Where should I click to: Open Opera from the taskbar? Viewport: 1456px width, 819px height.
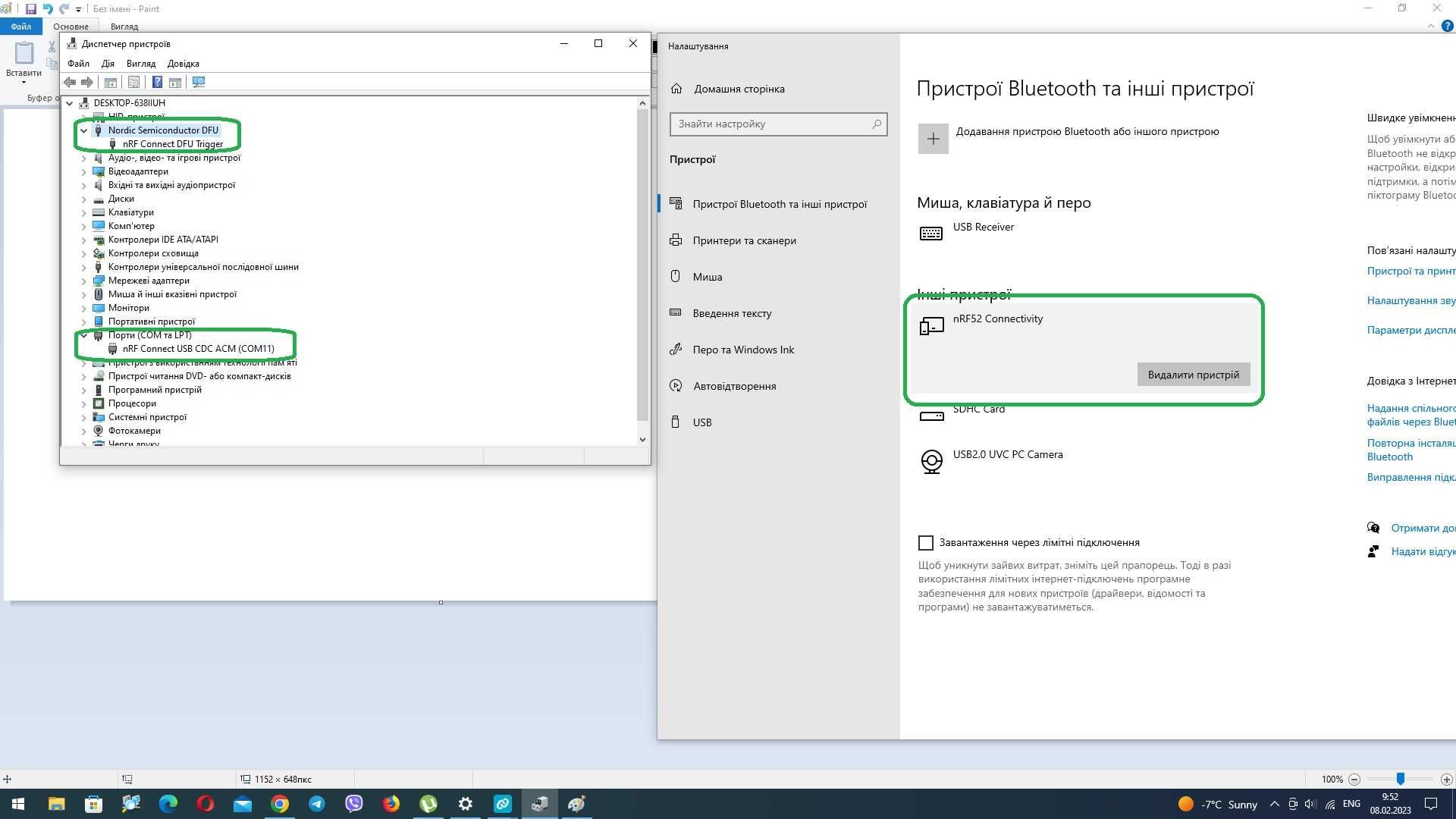(x=206, y=804)
